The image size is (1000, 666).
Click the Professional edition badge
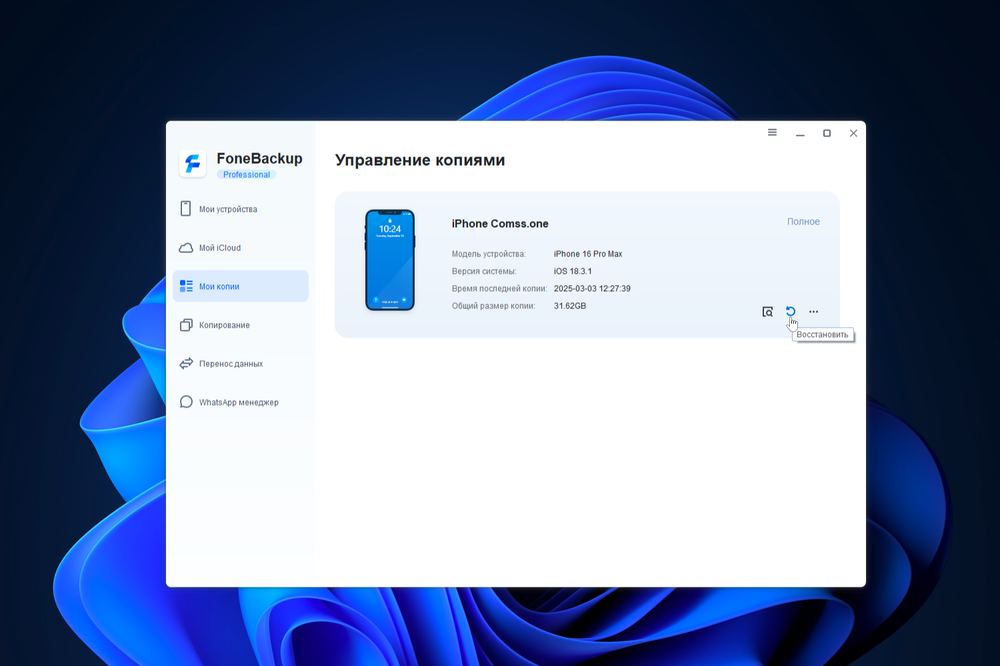coord(246,174)
